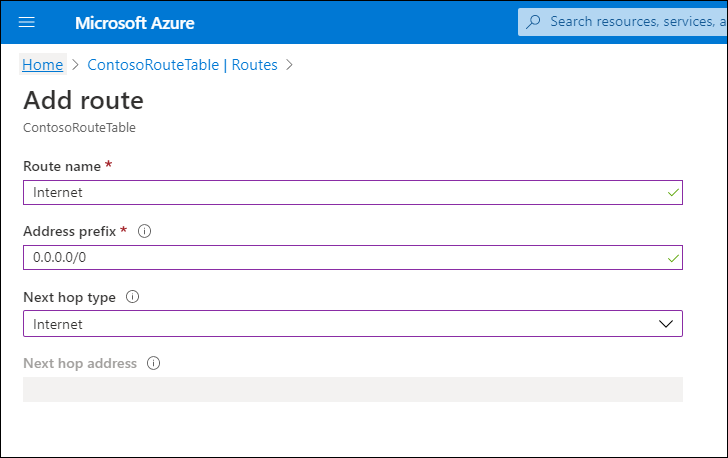Click breadcrumb chevron after Routes
This screenshot has width=728, height=458.
(x=289, y=65)
